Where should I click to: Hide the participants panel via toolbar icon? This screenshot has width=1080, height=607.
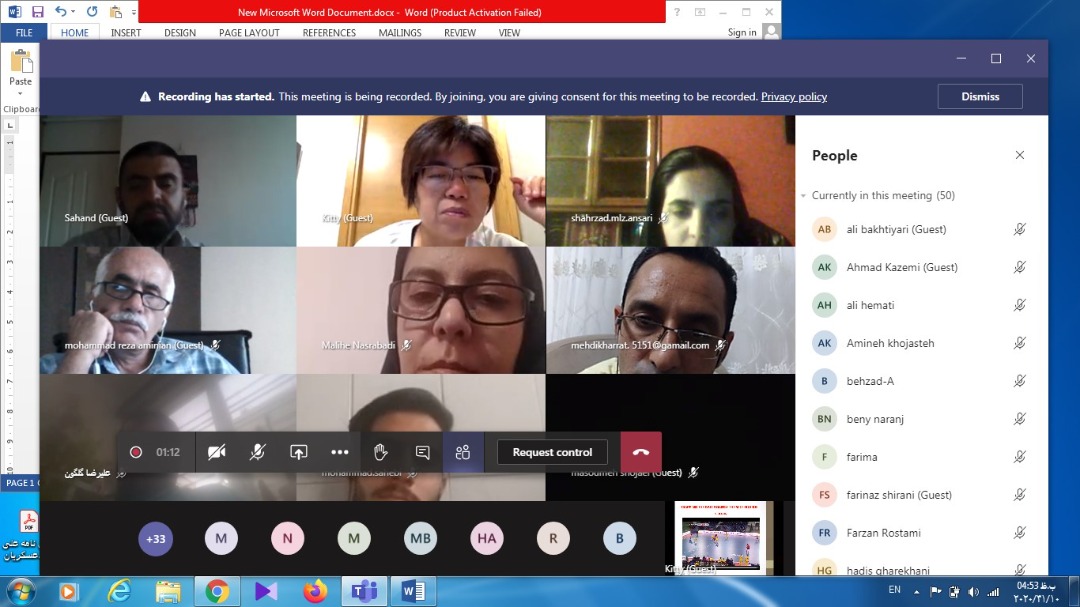click(x=463, y=452)
